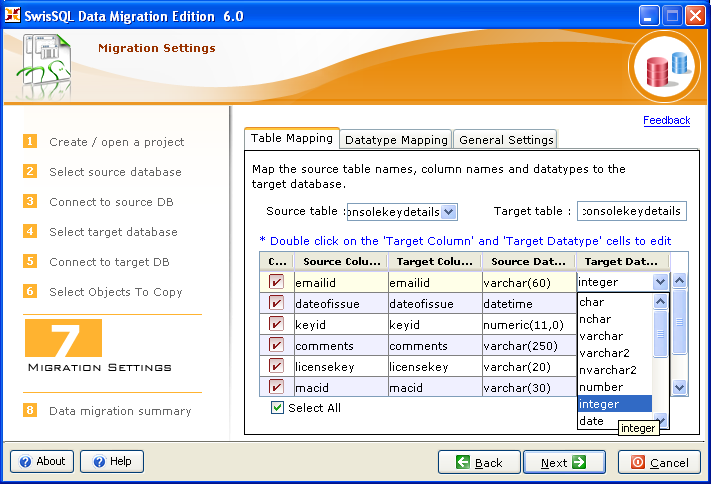Click the Target table input field
The height and width of the screenshot is (484, 711).
tap(632, 211)
